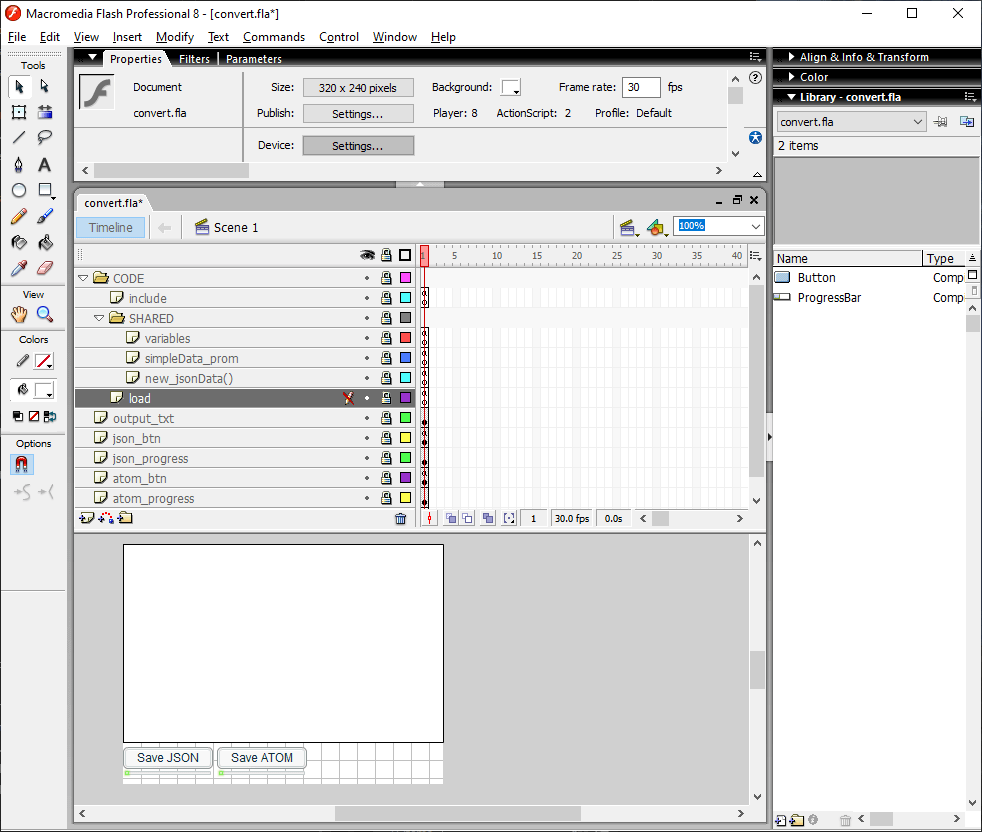Activate the Zoom tool

(x=45, y=314)
